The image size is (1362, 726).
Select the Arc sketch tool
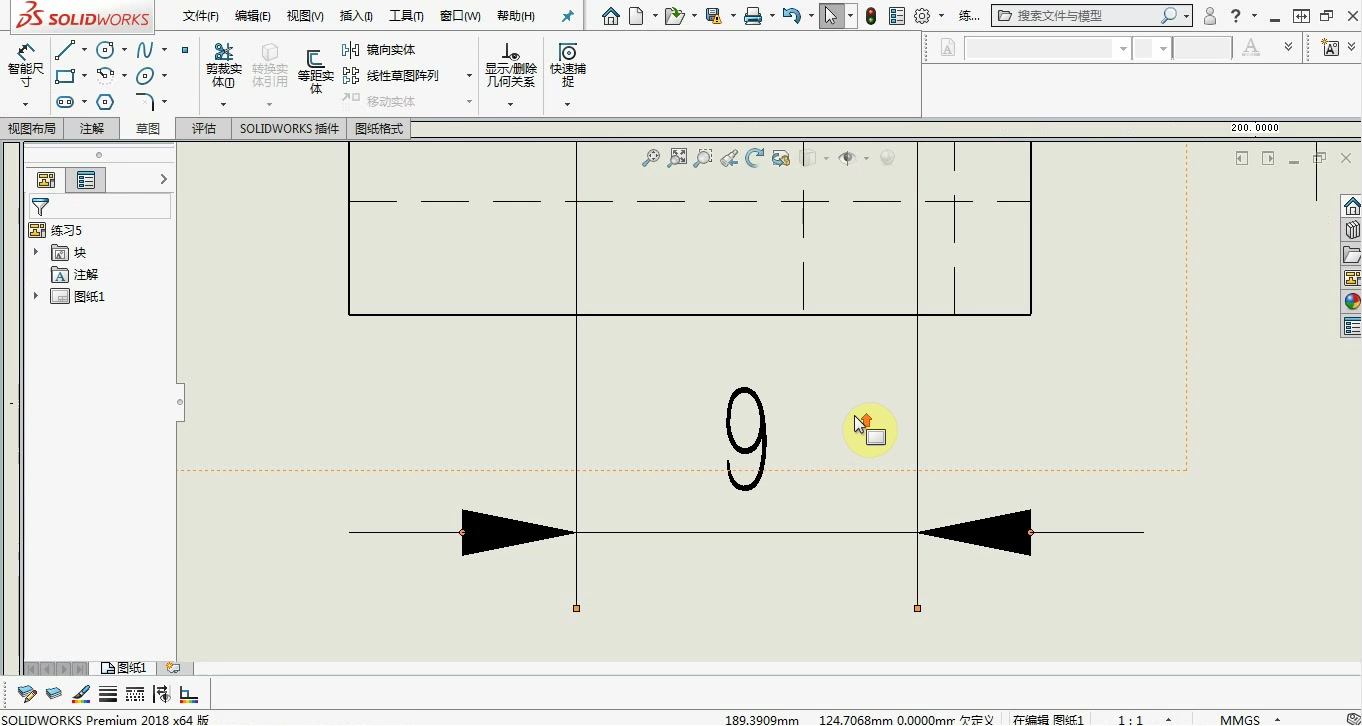(x=105, y=76)
